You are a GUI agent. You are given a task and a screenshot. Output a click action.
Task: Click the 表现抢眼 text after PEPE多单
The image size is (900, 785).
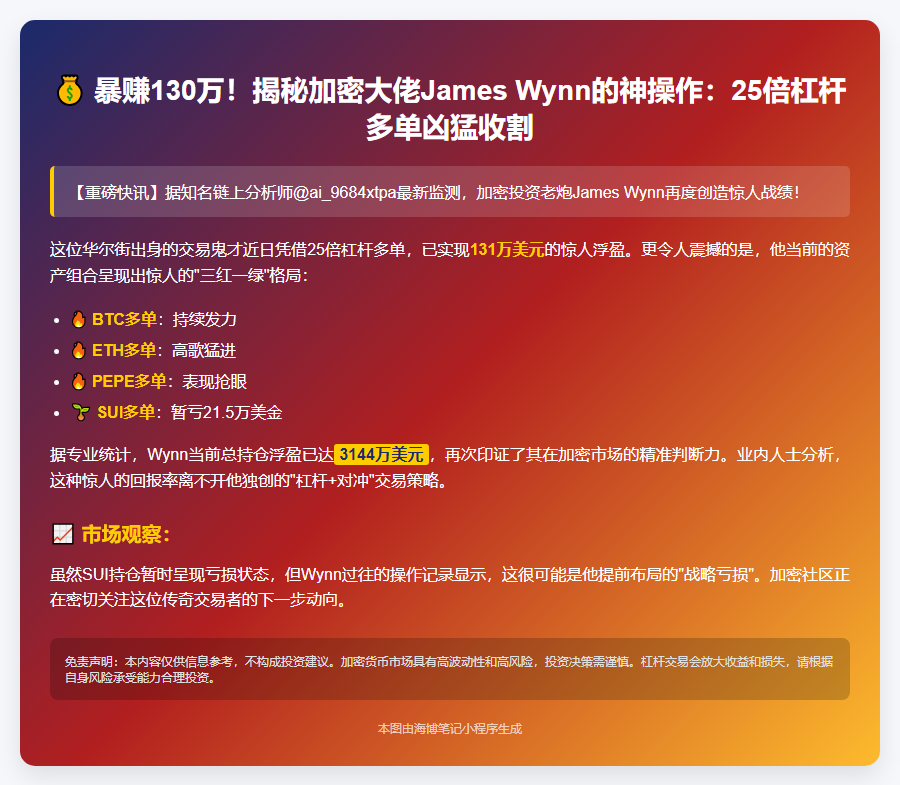215,381
